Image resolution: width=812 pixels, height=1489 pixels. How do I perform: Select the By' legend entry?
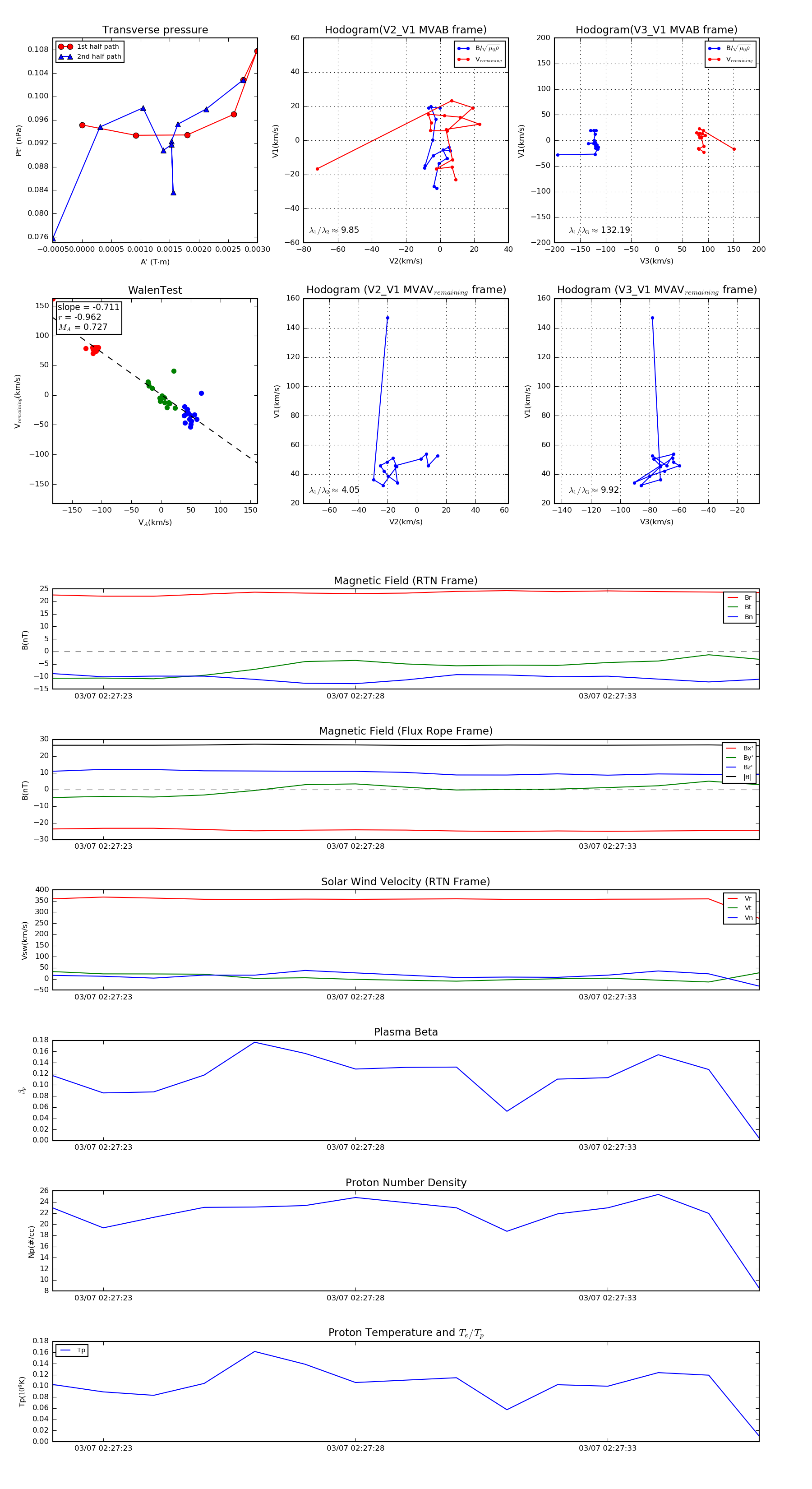739,758
